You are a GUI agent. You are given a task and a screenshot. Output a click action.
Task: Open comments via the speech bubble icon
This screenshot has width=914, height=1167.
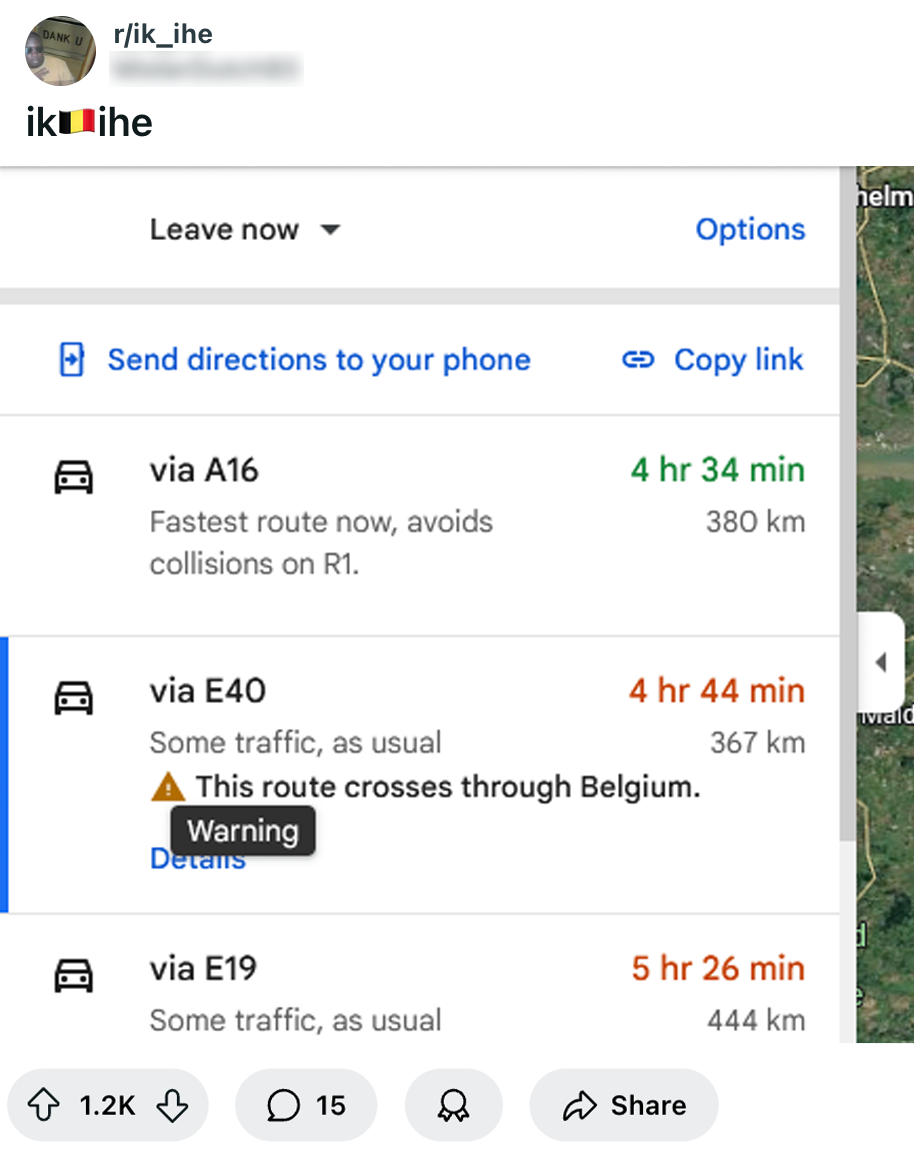[285, 1105]
